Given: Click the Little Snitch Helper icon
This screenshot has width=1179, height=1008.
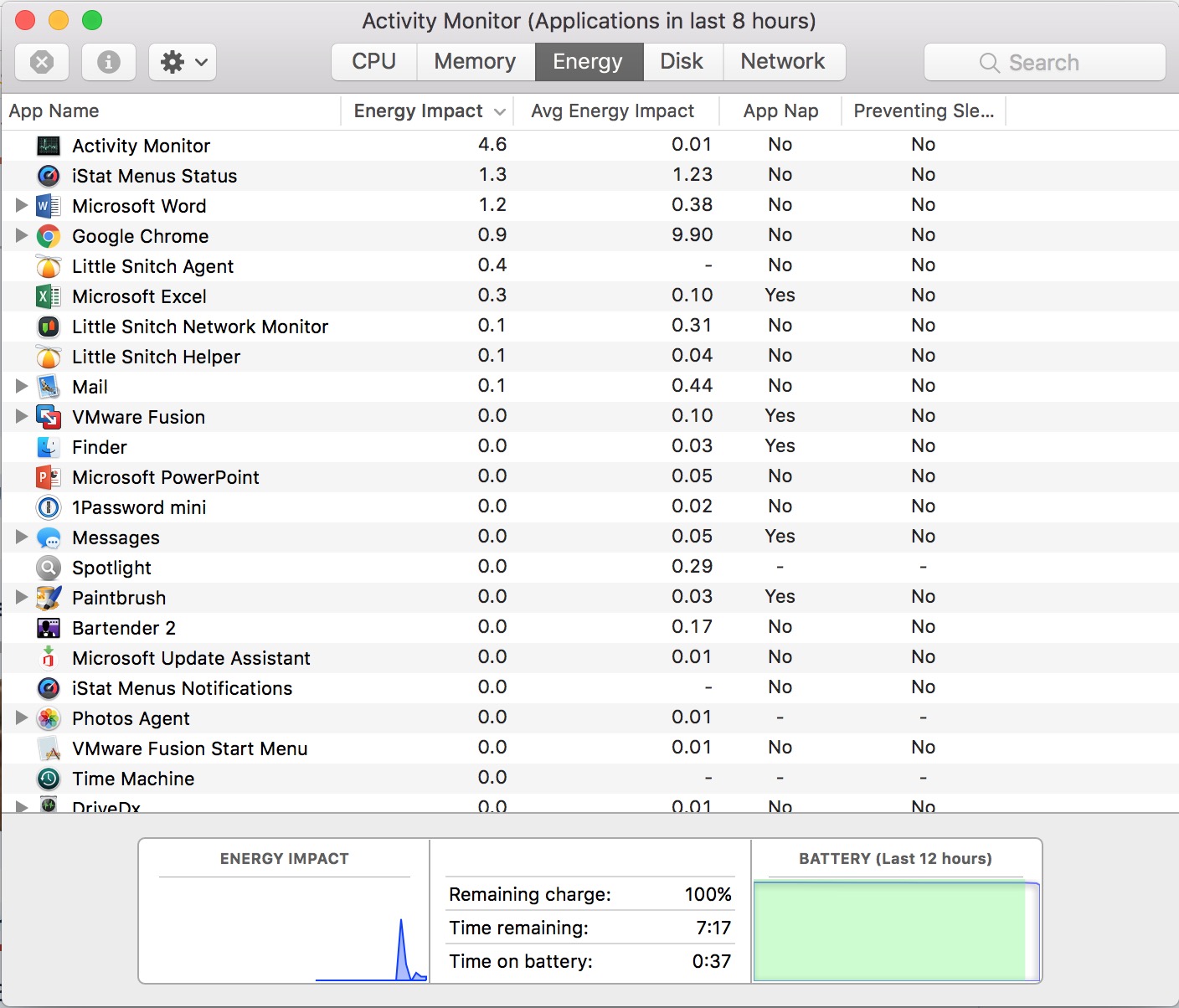Looking at the screenshot, I should [x=49, y=357].
